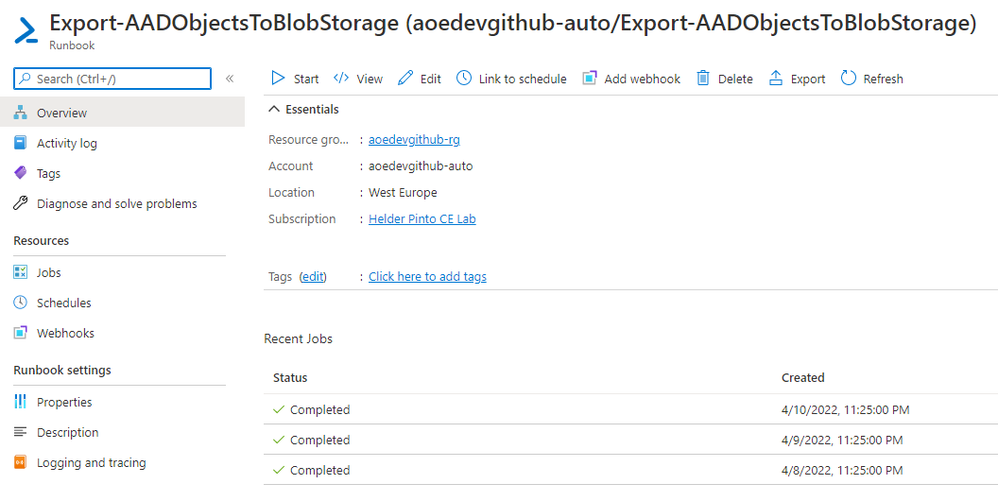
Task: Click the Status column header
Action: click(290, 377)
